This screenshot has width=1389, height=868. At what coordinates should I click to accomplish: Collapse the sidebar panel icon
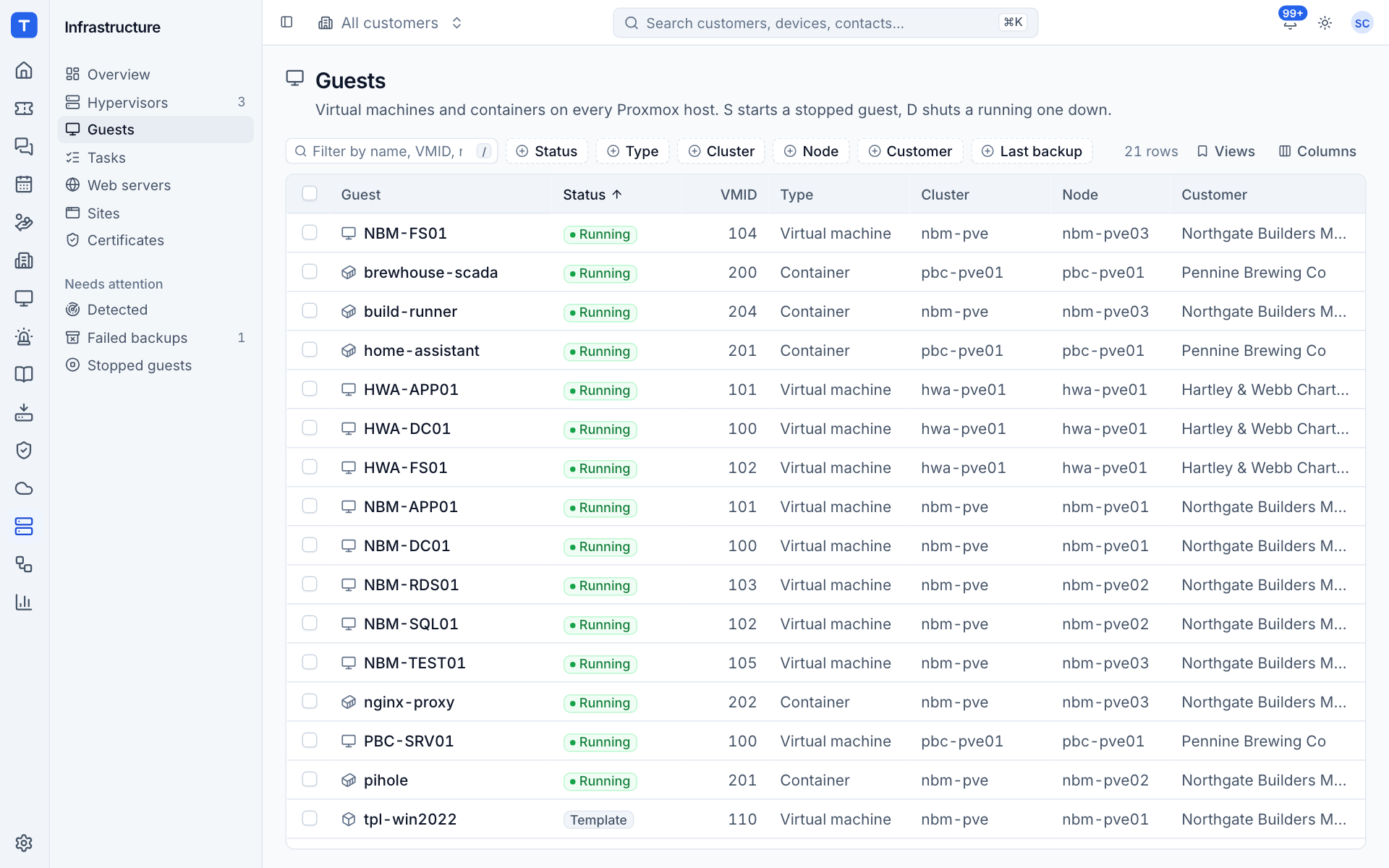coord(286,22)
